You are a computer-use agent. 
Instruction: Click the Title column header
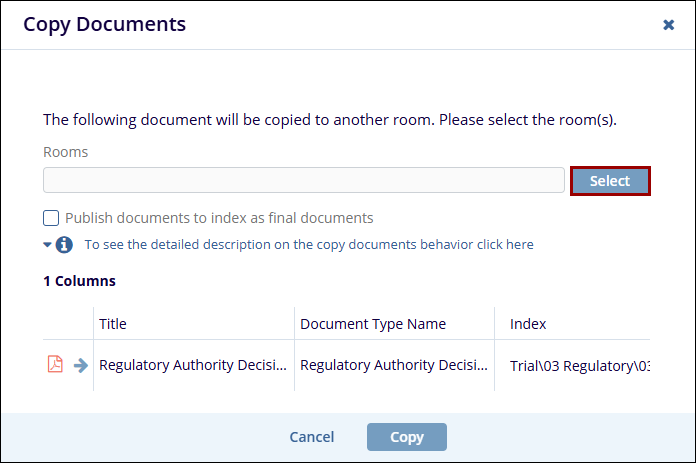[x=113, y=324]
